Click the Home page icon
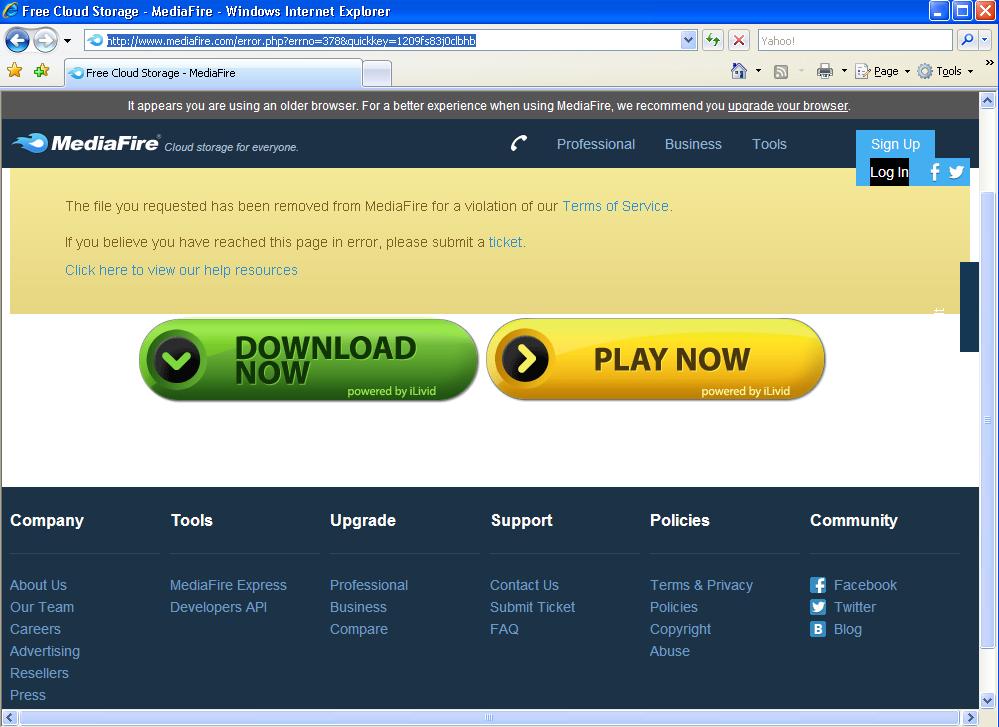The height and width of the screenshot is (727, 999). tap(739, 71)
